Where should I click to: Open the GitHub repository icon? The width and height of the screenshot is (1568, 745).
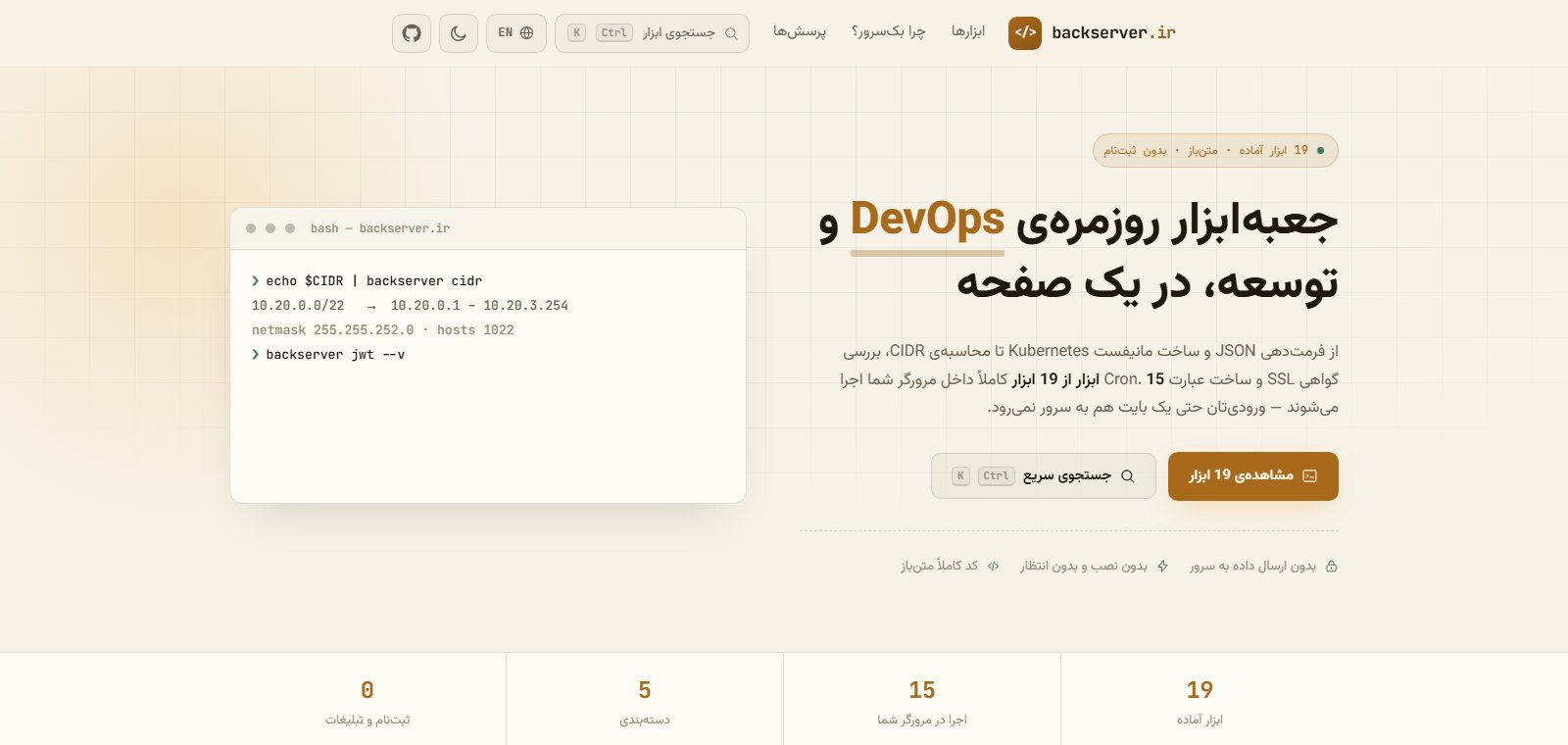tap(412, 33)
